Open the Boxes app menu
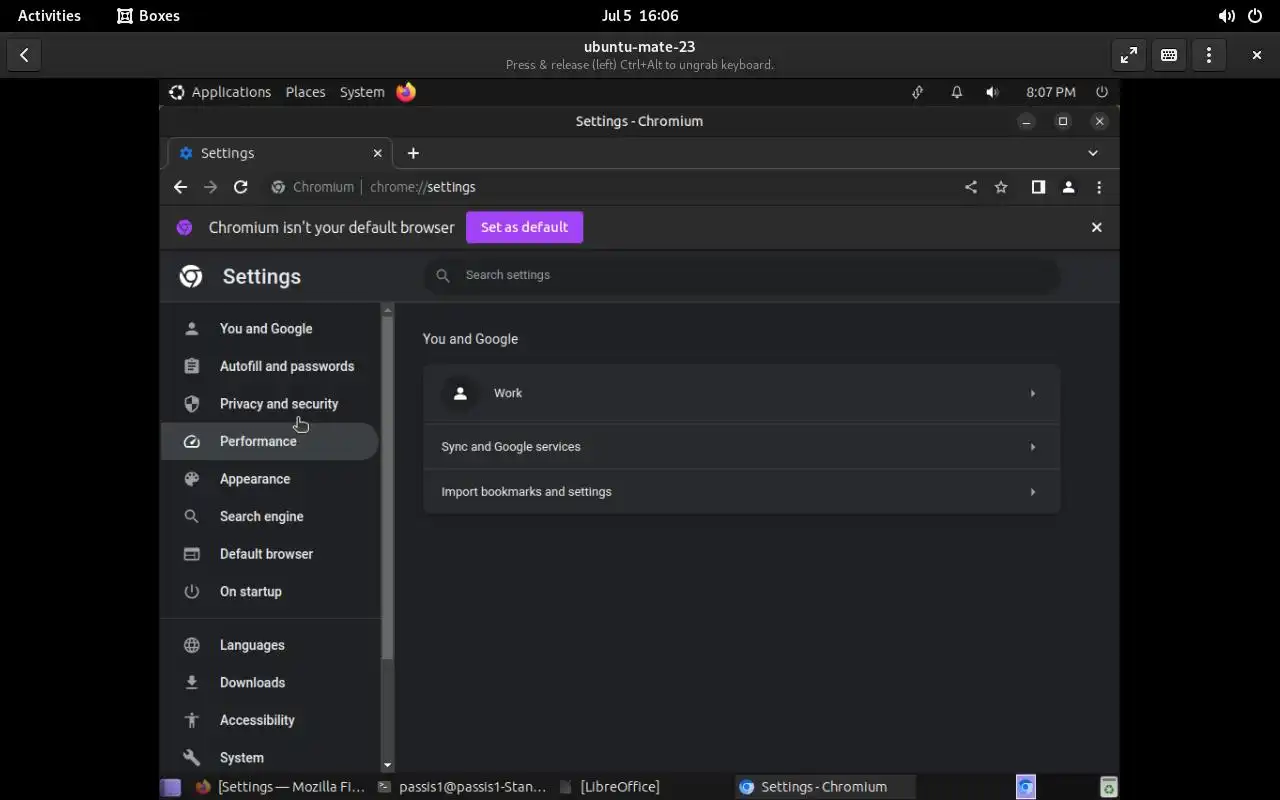The image size is (1280, 800). (x=148, y=16)
